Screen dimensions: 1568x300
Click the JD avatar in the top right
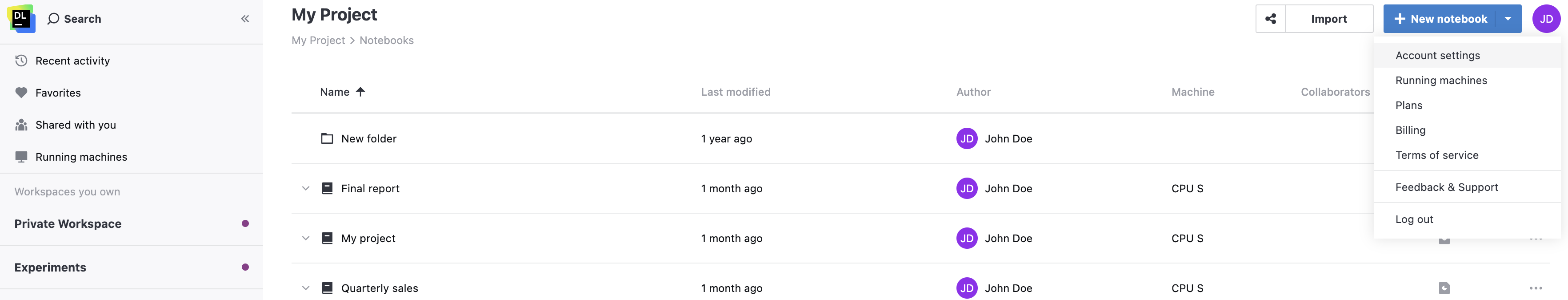point(1546,18)
